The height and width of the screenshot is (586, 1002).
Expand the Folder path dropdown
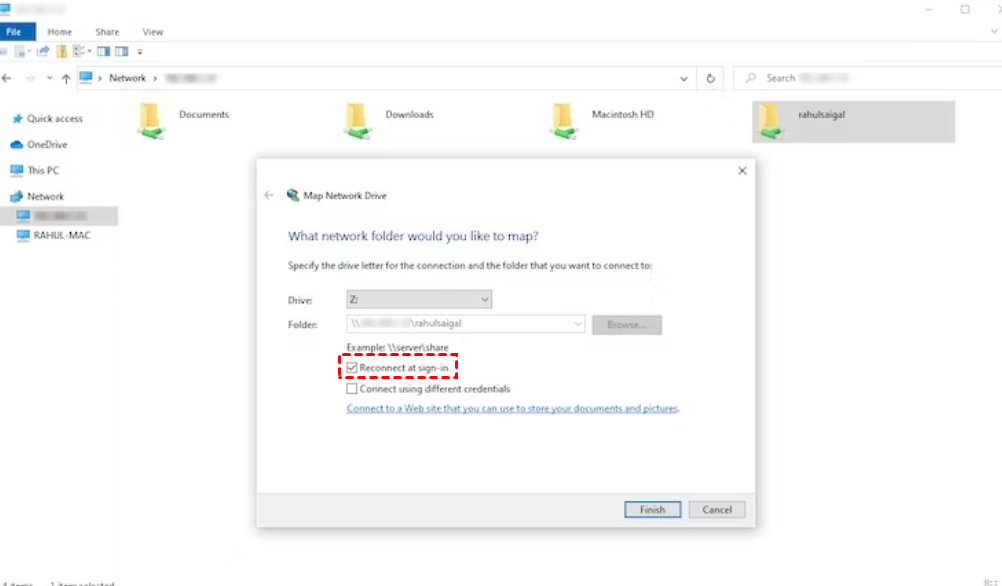pos(578,324)
